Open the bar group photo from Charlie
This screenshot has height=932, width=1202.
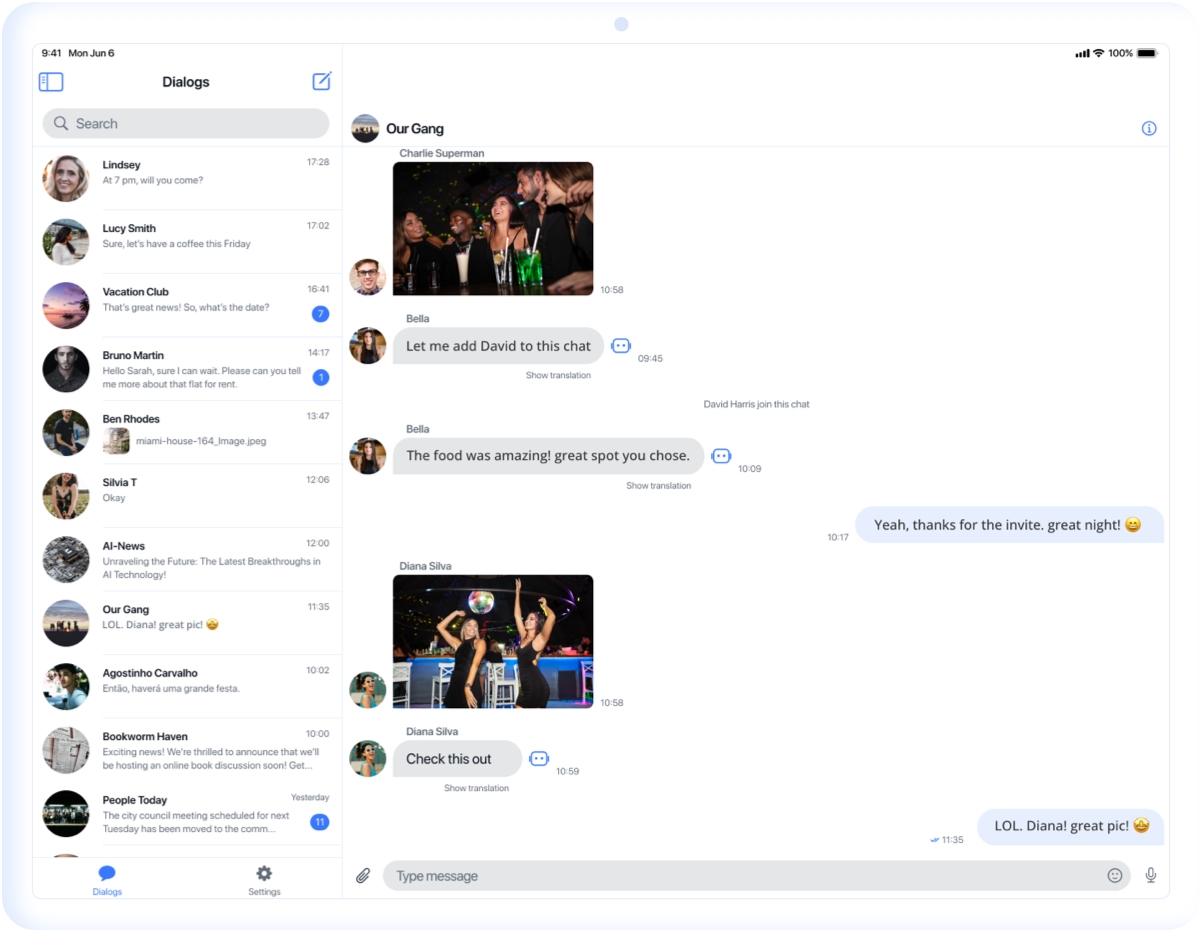[493, 229]
